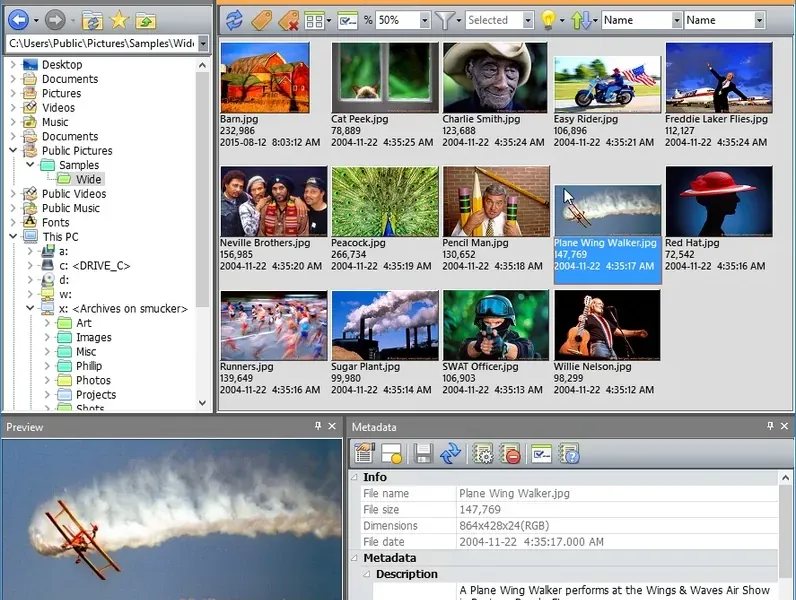The height and width of the screenshot is (600, 796).
Task: Click the save floppy icon in Metadata toolbar
Action: (423, 453)
